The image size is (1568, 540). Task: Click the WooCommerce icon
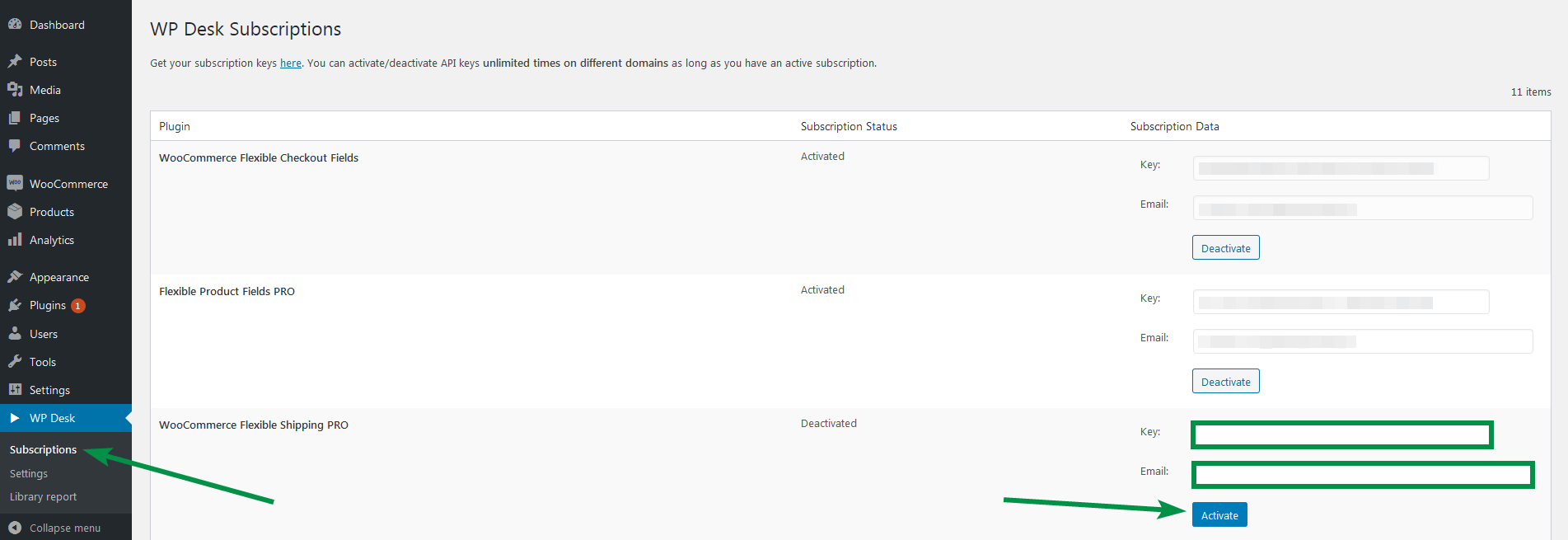(x=15, y=183)
